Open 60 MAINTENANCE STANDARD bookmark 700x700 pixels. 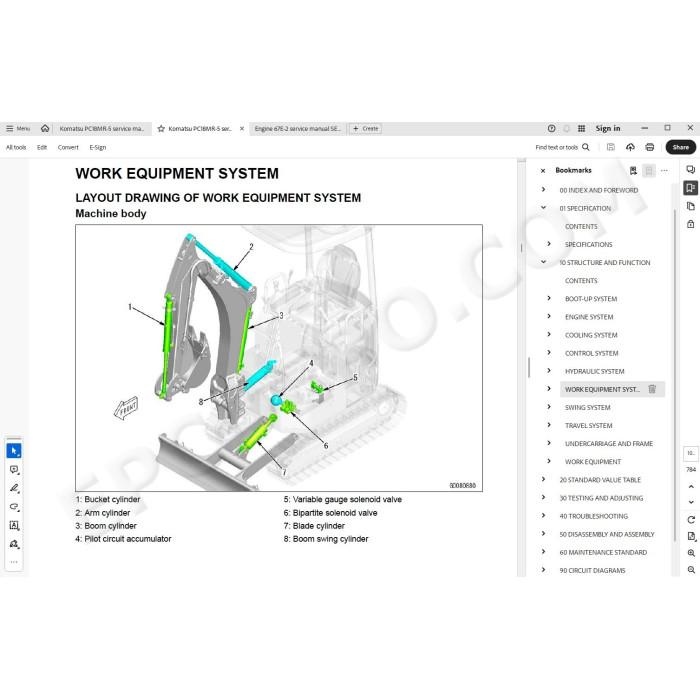tap(603, 552)
